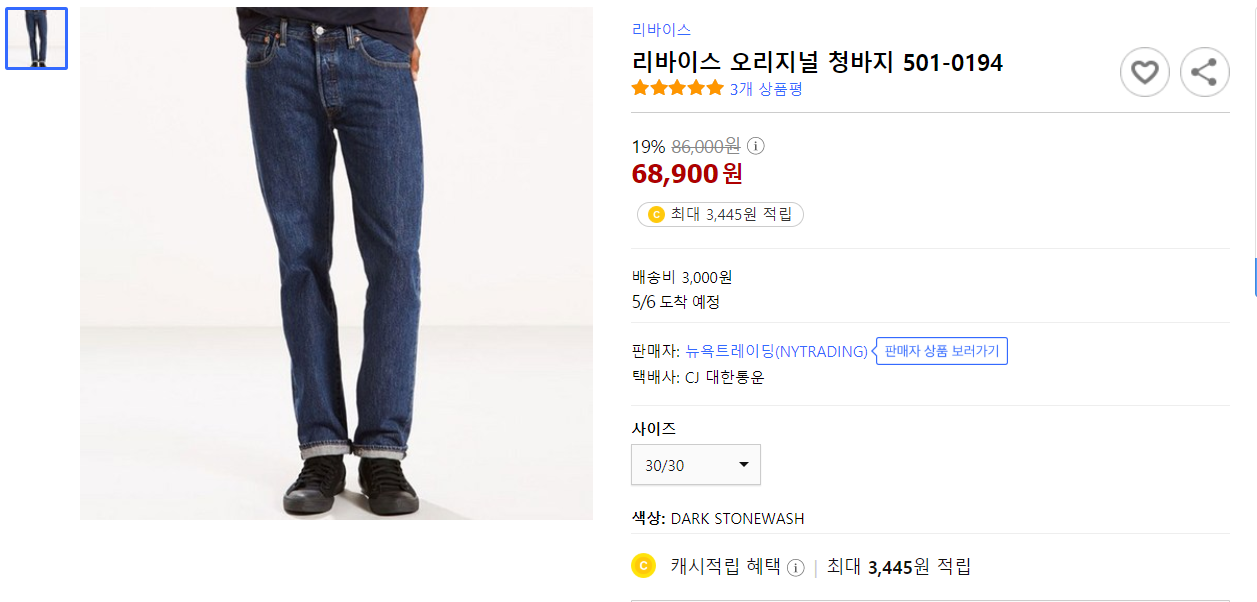
Task: Open the info tooltip next to 캐시적립 혜택
Action: point(795,565)
